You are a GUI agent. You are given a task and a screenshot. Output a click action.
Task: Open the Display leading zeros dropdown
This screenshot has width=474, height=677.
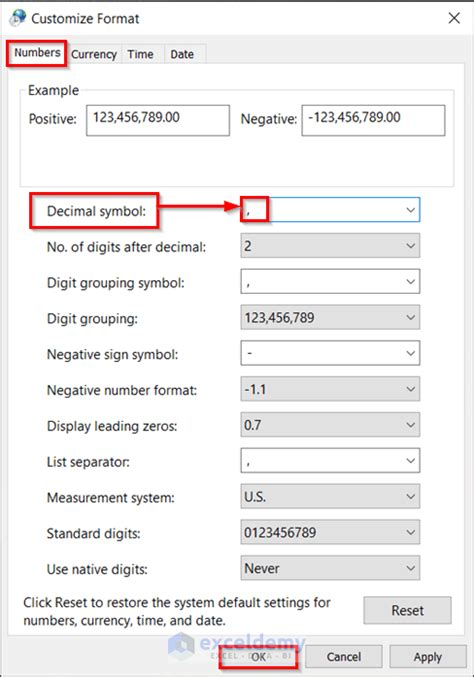coord(330,425)
